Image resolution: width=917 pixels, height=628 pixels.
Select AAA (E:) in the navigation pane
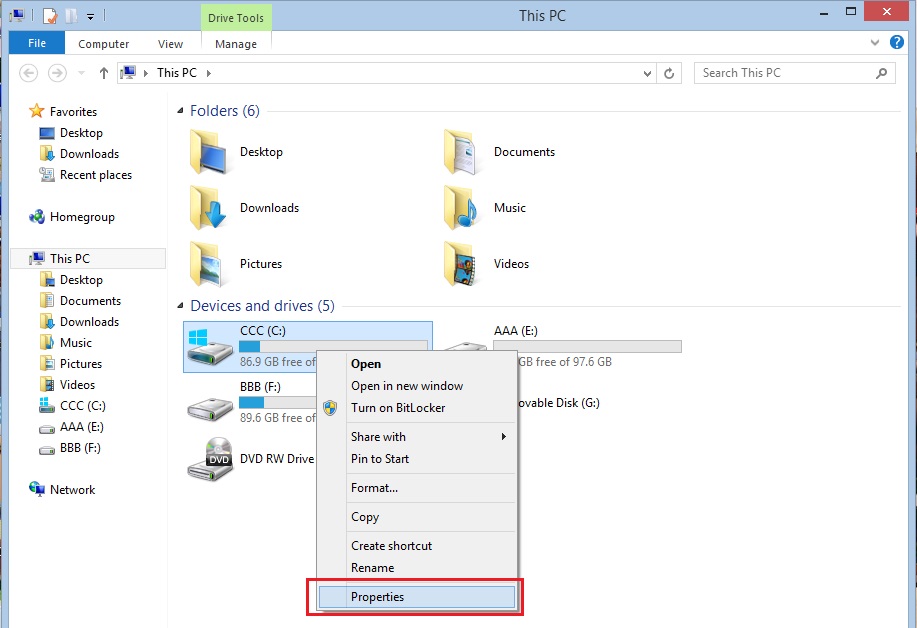click(x=81, y=427)
